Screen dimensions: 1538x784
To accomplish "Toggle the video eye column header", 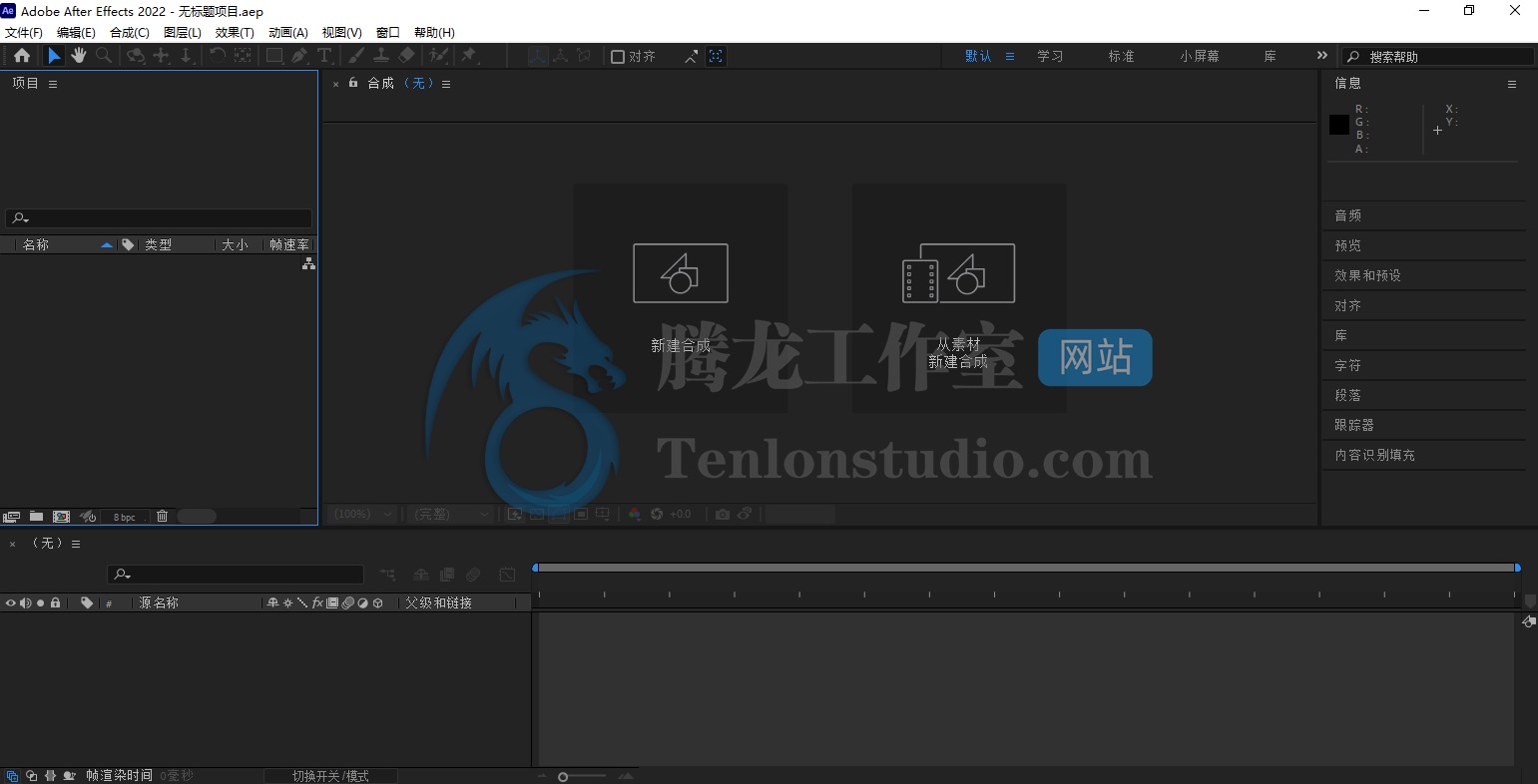I will click(10, 602).
